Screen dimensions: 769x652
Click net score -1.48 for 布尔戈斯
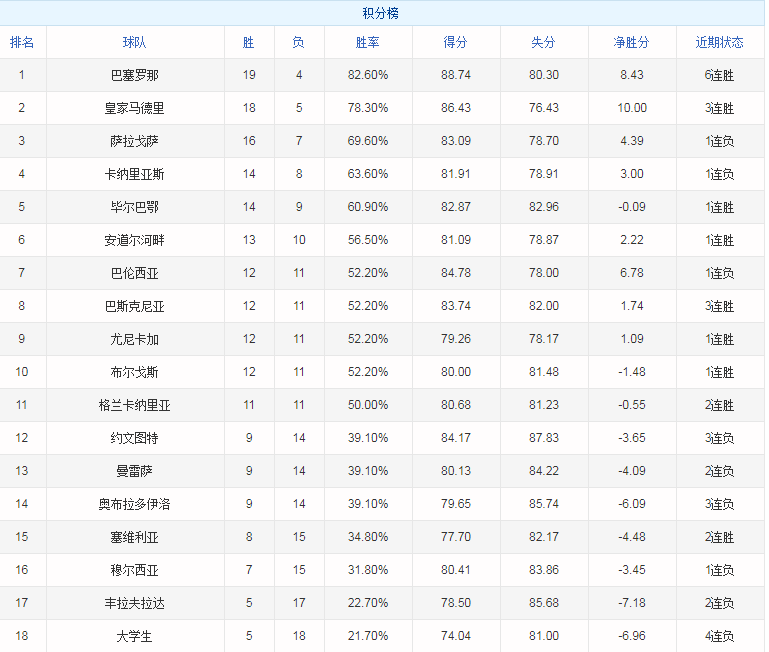point(632,371)
